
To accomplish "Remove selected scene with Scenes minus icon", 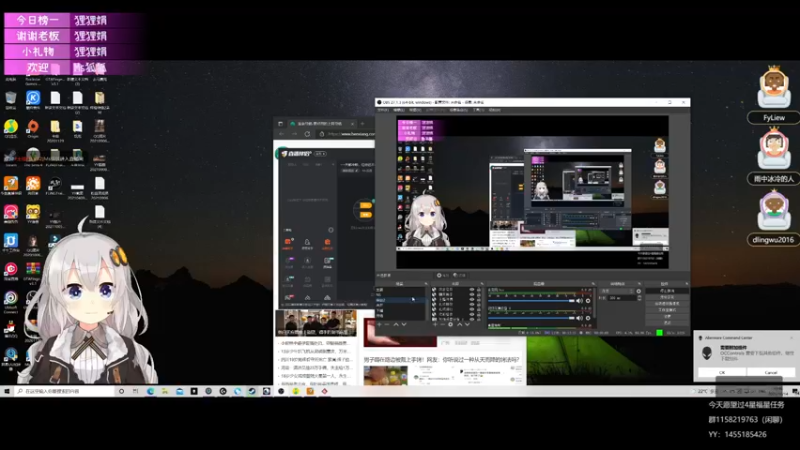I will (387, 324).
